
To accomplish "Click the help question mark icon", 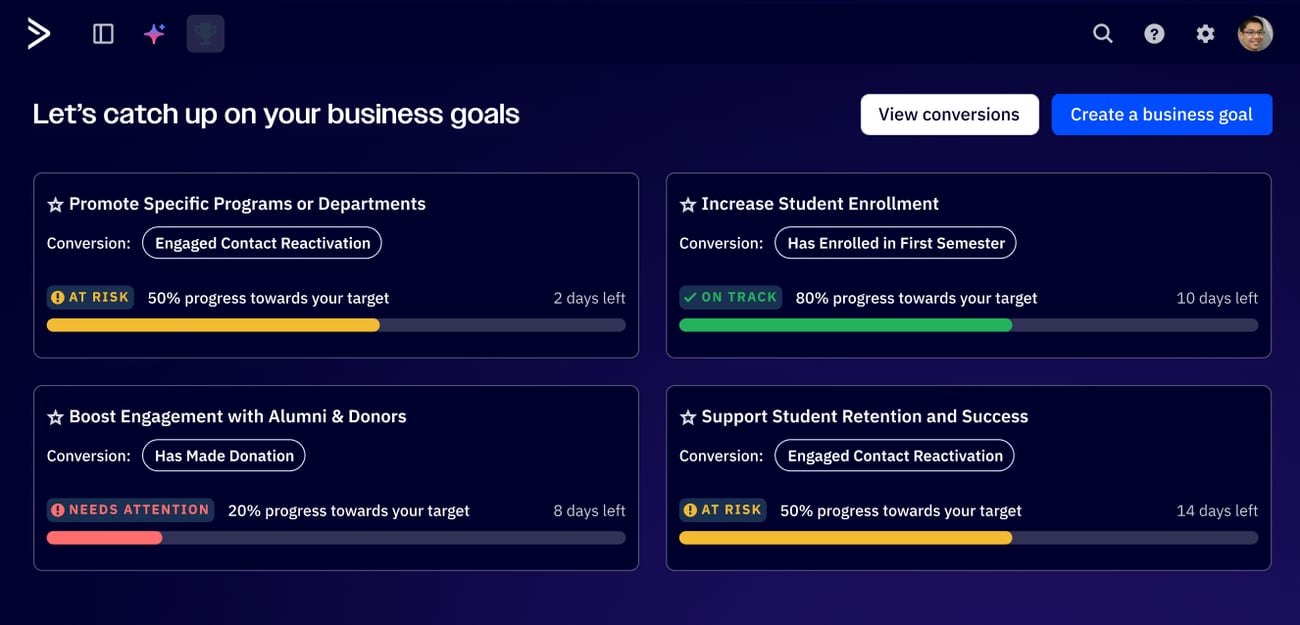I will [1154, 33].
